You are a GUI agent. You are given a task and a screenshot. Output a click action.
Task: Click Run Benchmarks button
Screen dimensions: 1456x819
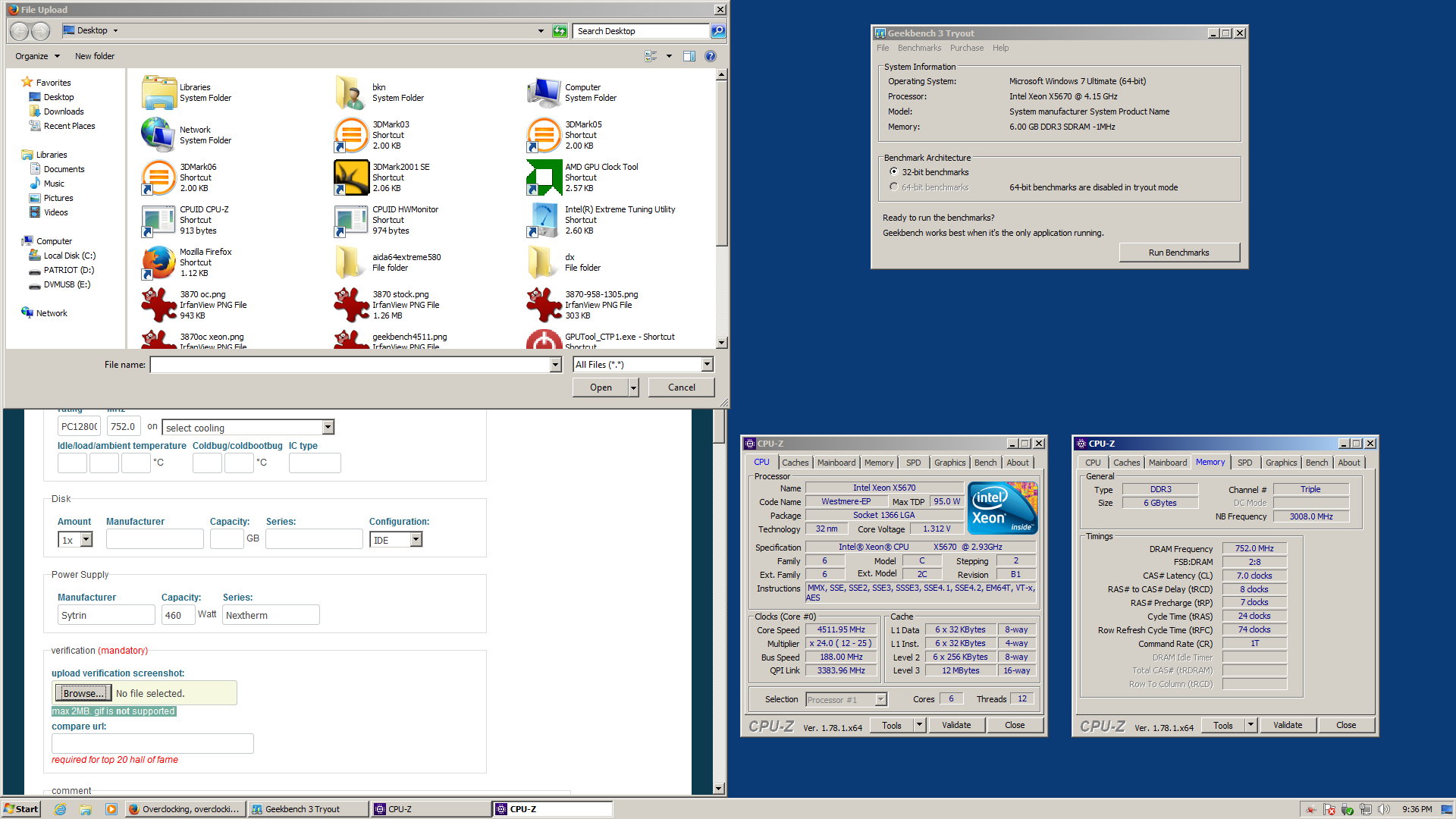click(1179, 253)
